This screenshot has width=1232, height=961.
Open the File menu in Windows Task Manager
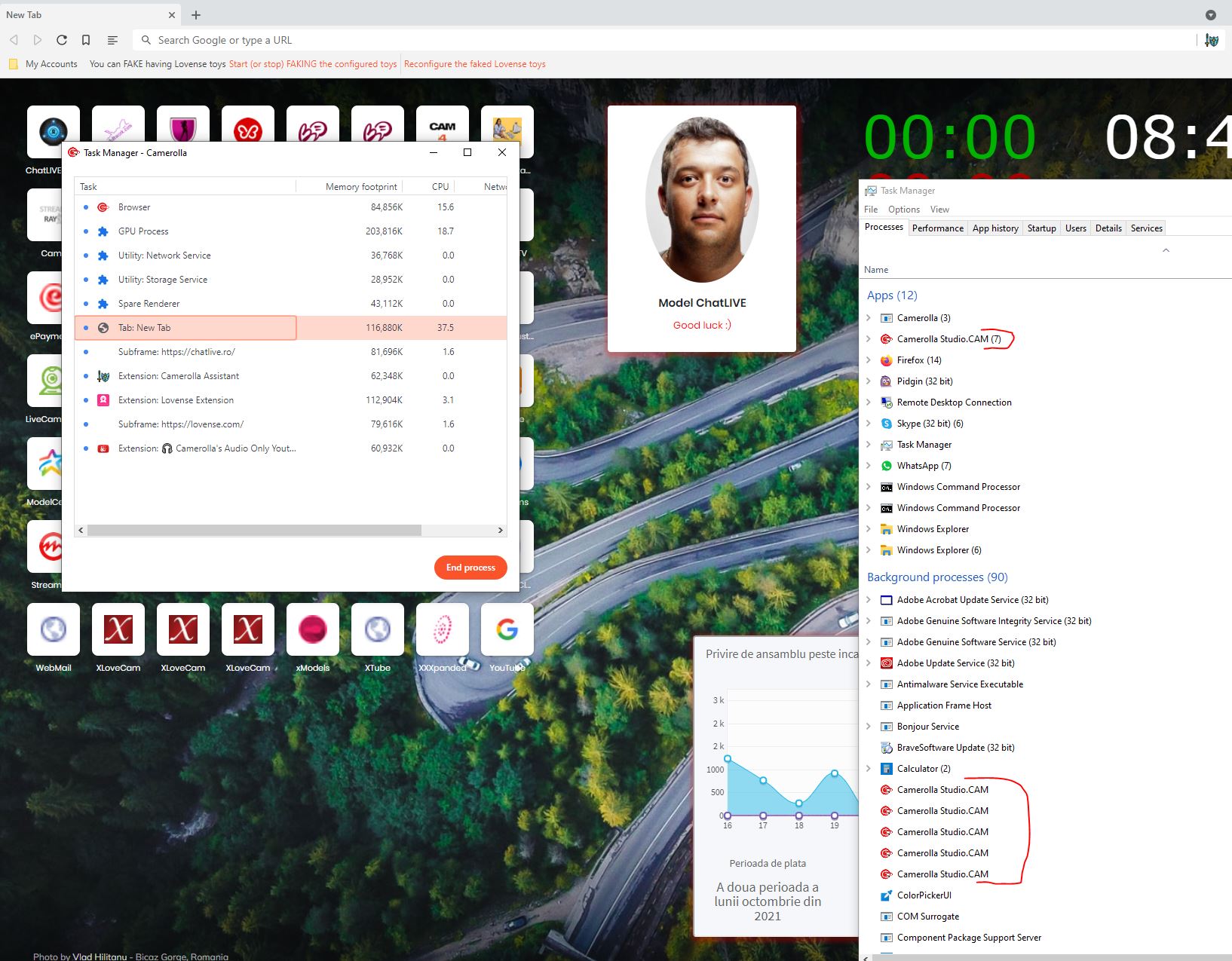[871, 210]
